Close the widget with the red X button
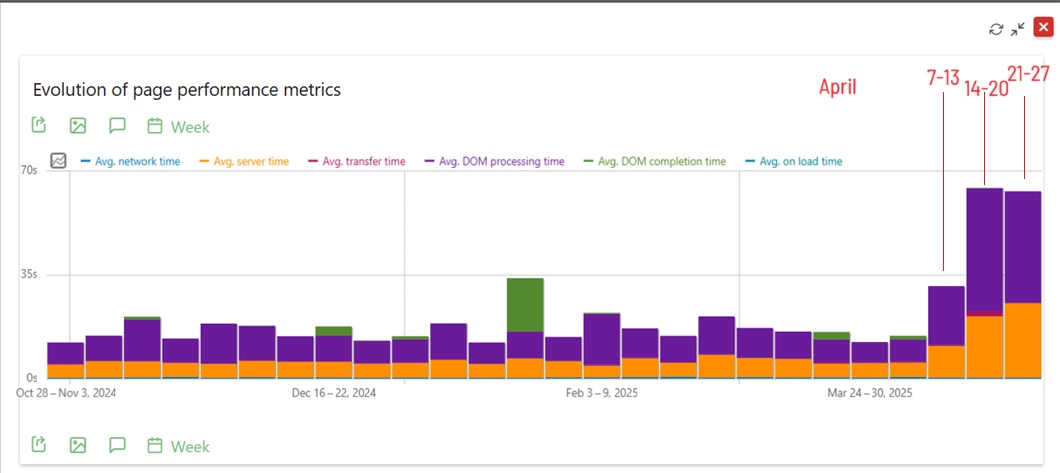Viewport: 1060px width, 473px height. pos(1043,28)
